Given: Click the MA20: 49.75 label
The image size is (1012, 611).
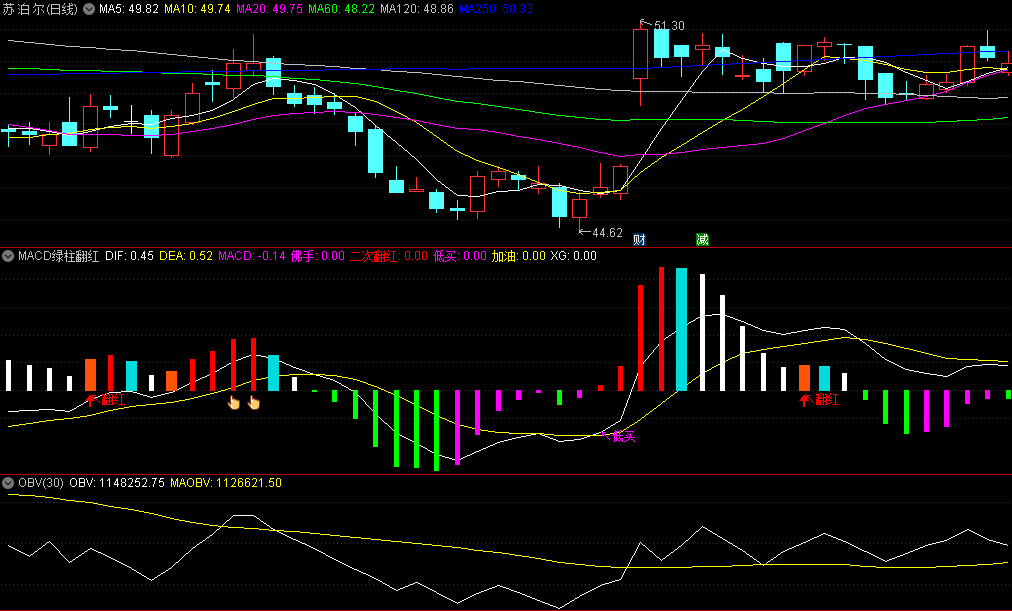Looking at the screenshot, I should tap(269, 9).
